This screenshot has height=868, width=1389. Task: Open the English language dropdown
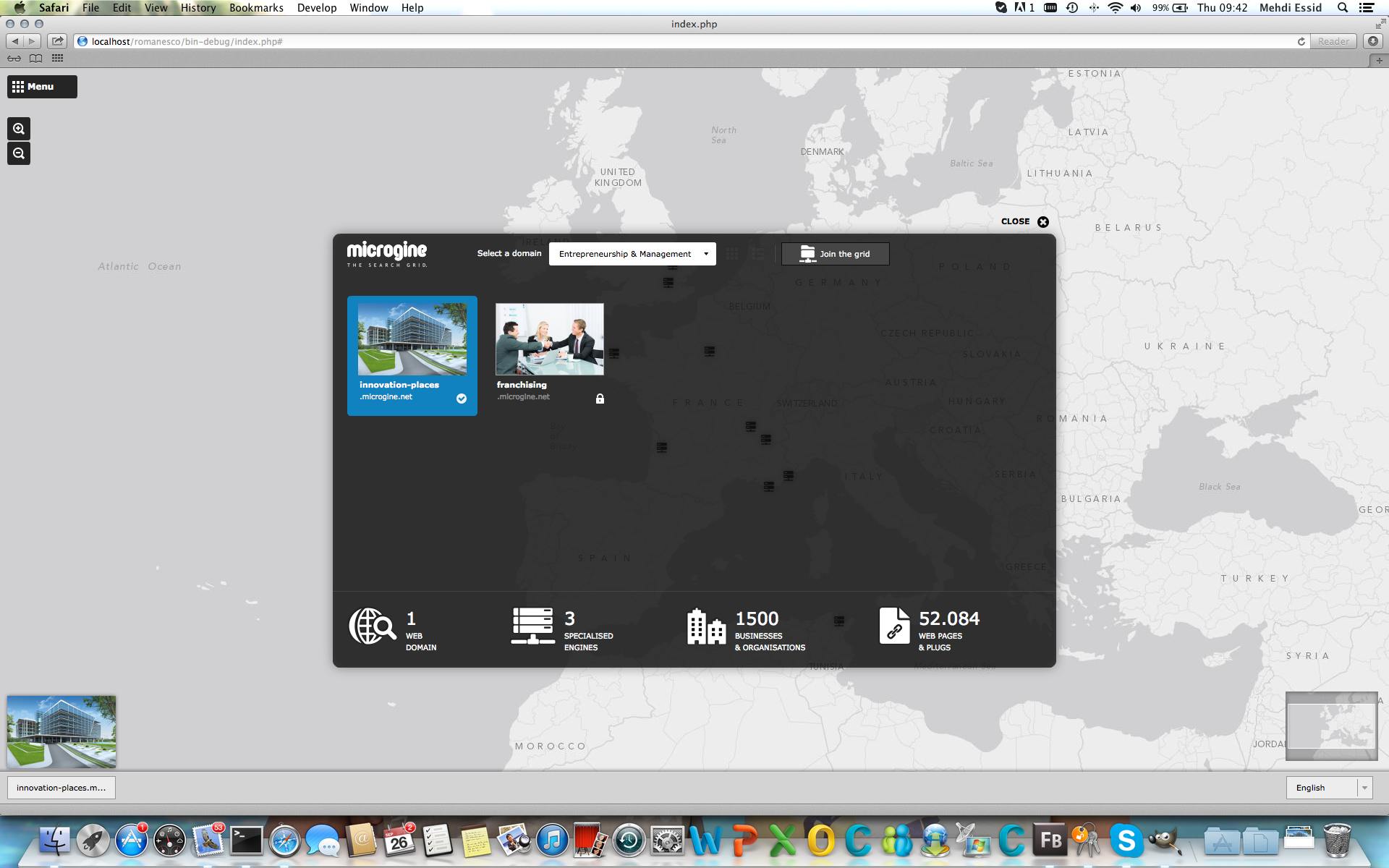click(1329, 788)
